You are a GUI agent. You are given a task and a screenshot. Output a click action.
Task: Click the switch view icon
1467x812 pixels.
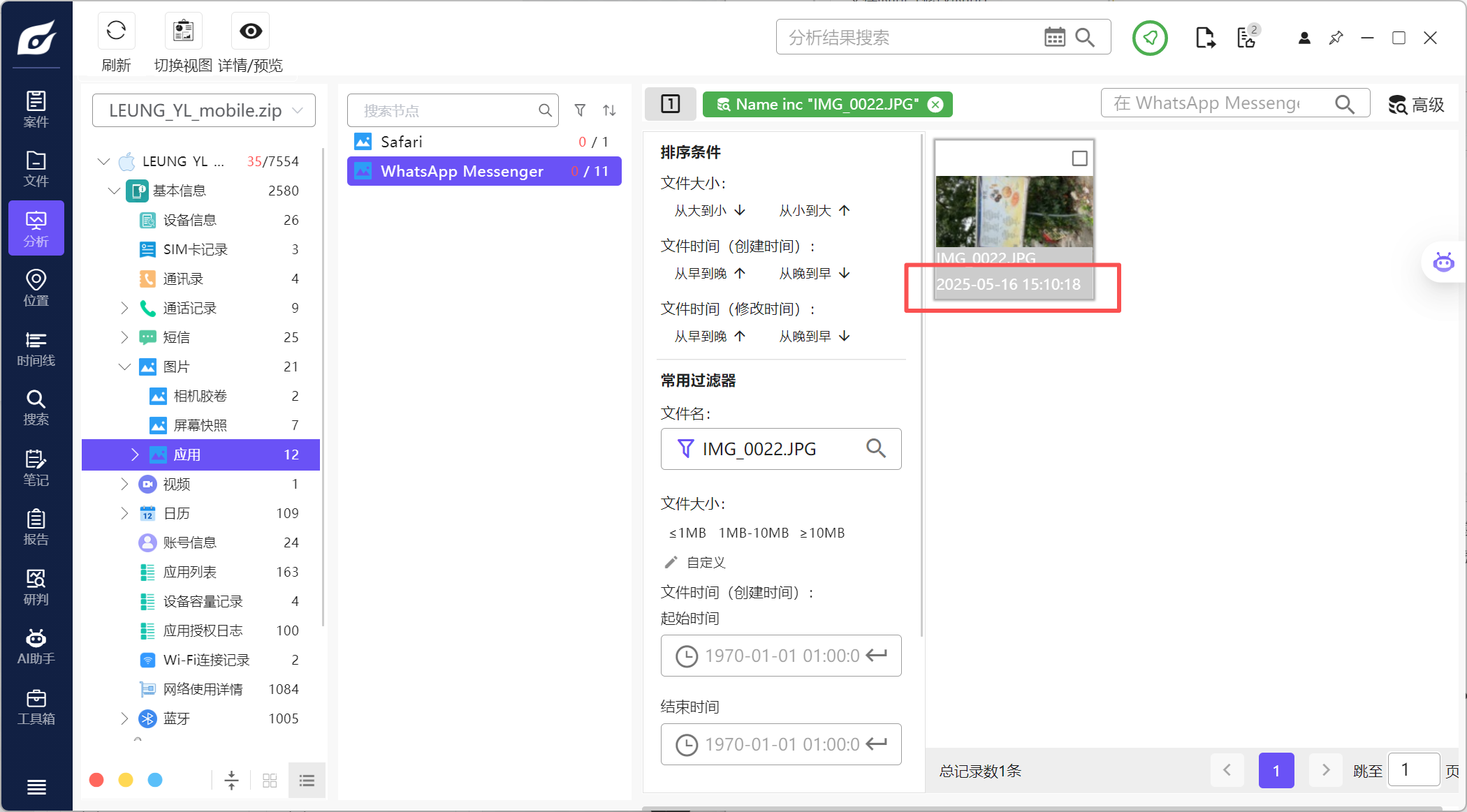coord(183,31)
